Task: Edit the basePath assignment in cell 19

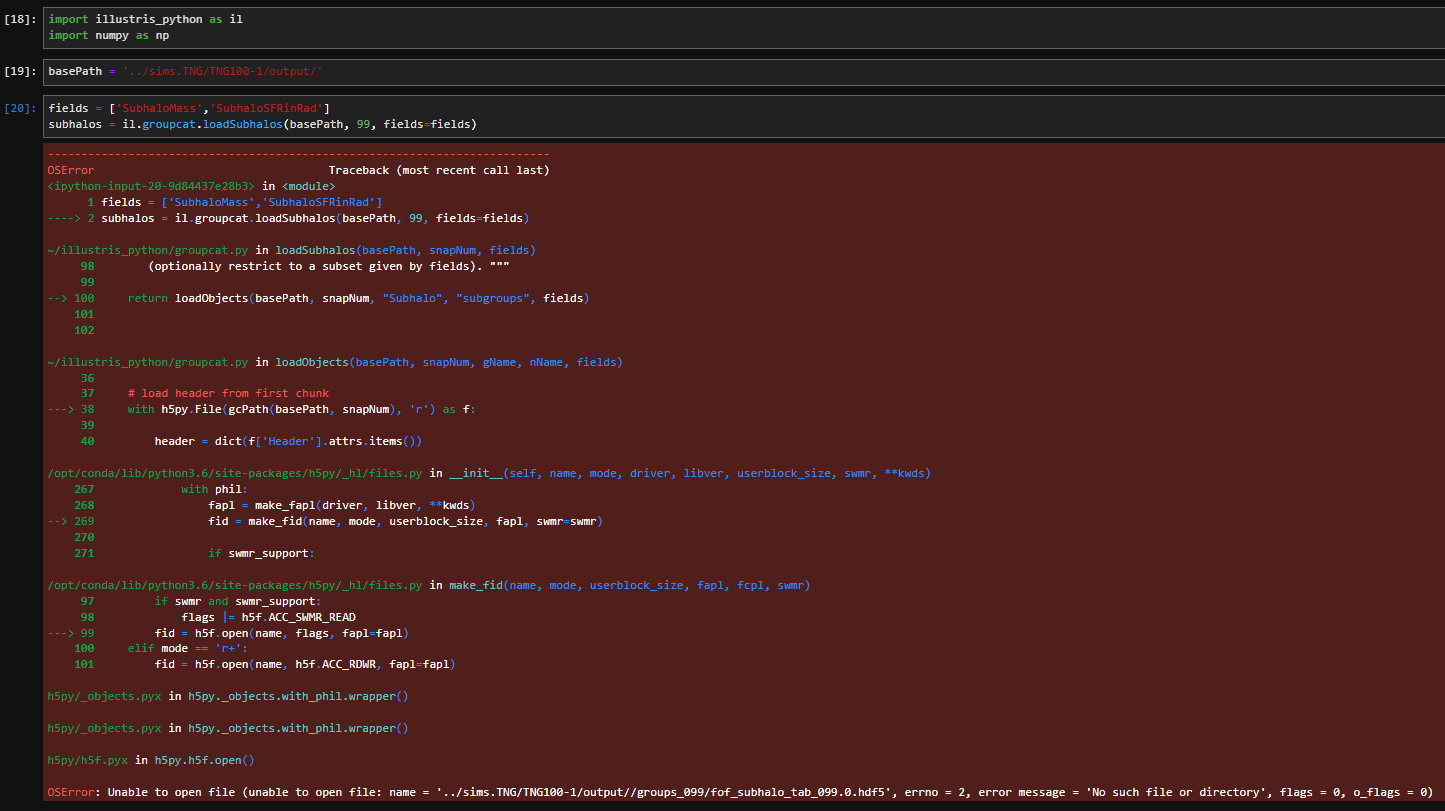Action: coord(185,72)
